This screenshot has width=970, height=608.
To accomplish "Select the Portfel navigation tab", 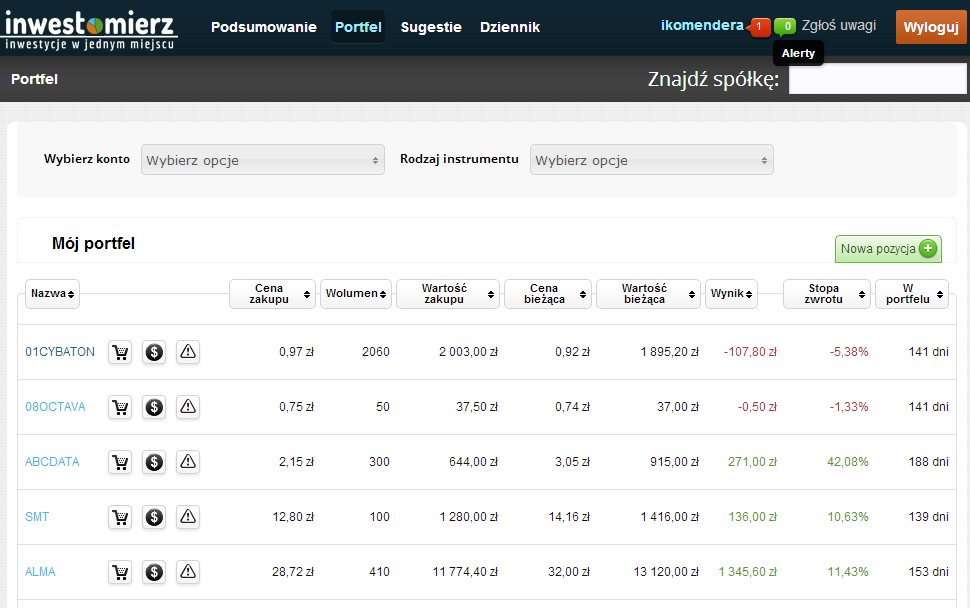I will 358,27.
